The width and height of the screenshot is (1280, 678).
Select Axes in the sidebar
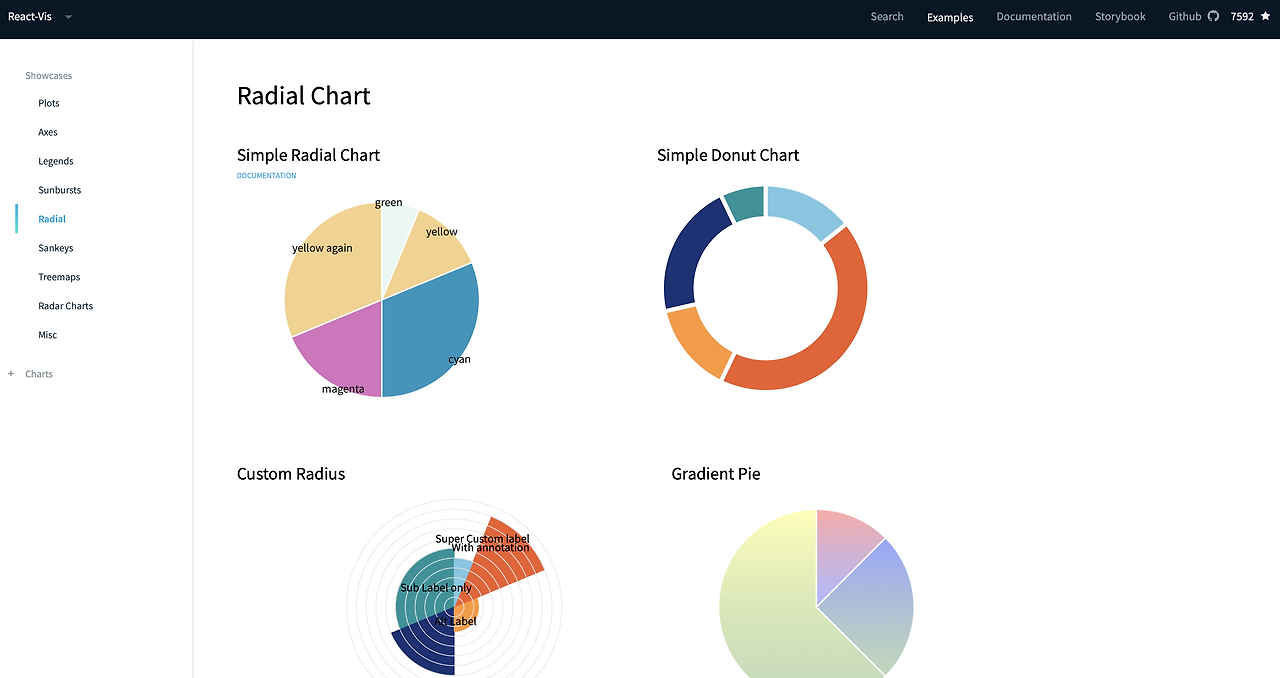48,132
